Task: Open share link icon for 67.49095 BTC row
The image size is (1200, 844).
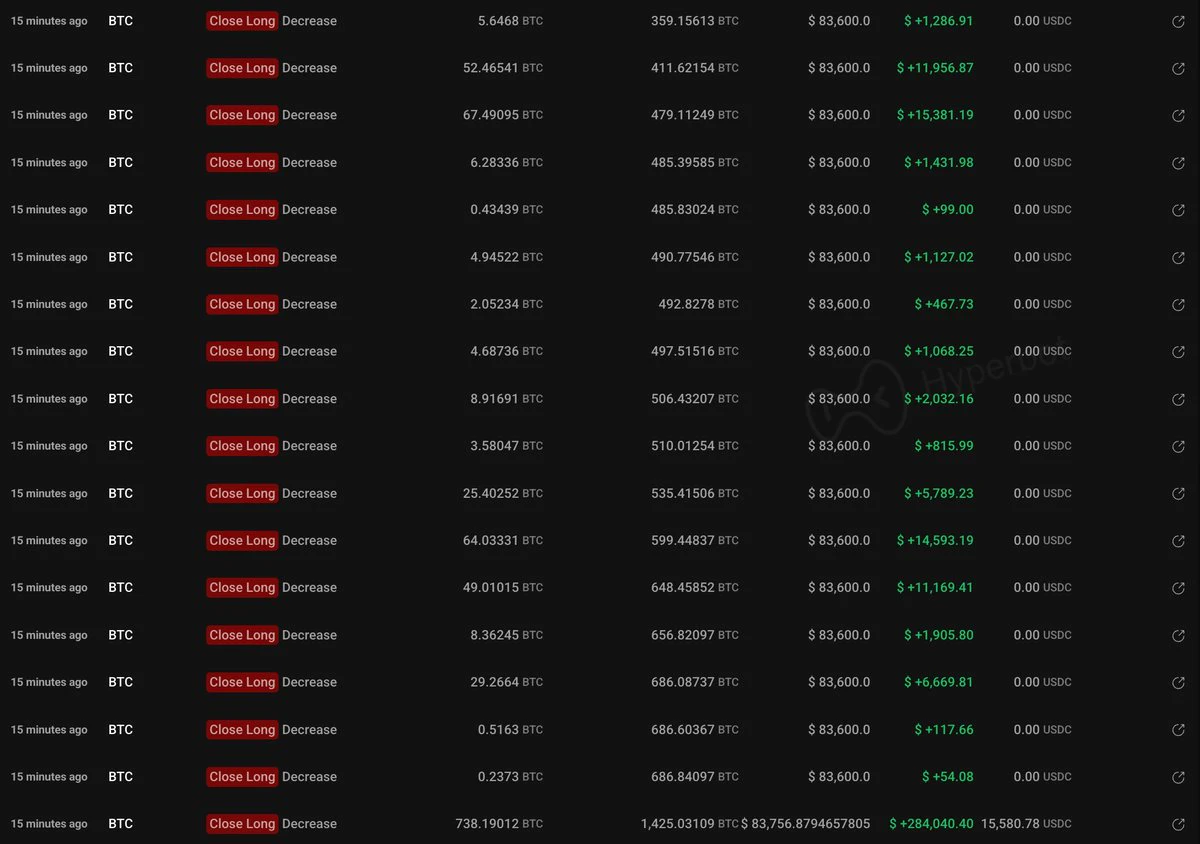Action: tap(1178, 115)
